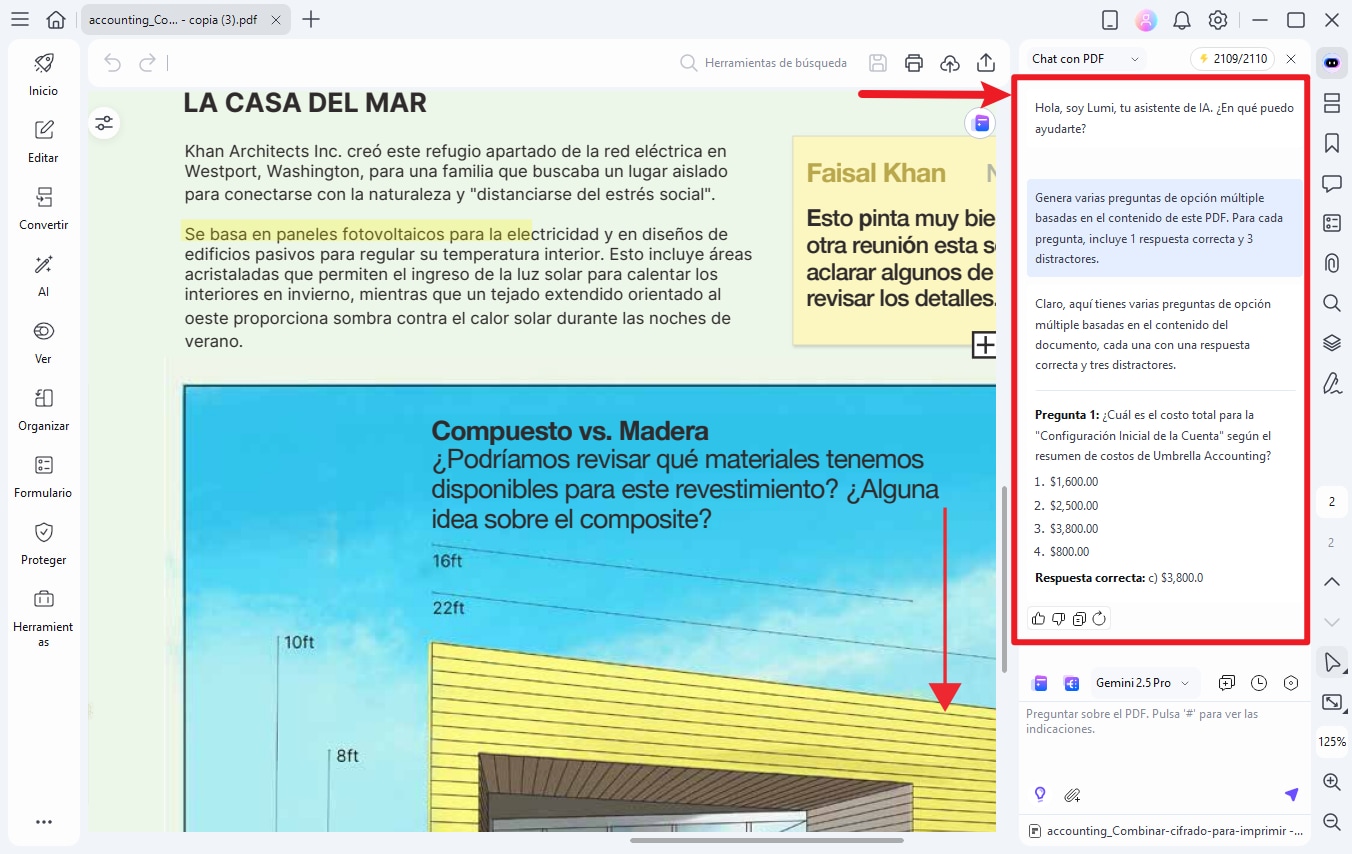
Task: Open the Convertir tool in the left sidebar
Action: [x=43, y=206]
